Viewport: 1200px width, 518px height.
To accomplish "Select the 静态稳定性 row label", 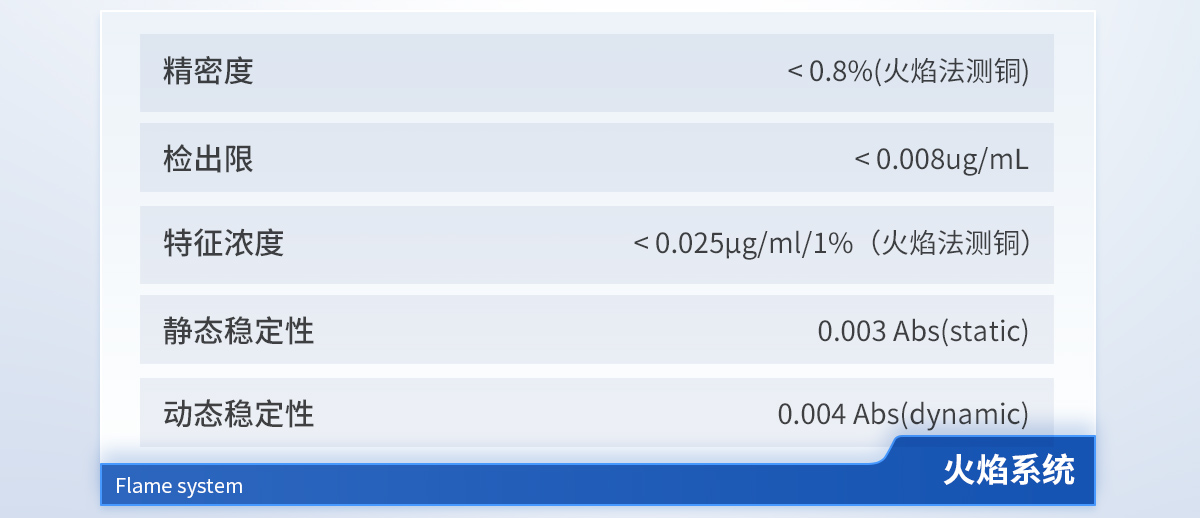I will pos(238,330).
